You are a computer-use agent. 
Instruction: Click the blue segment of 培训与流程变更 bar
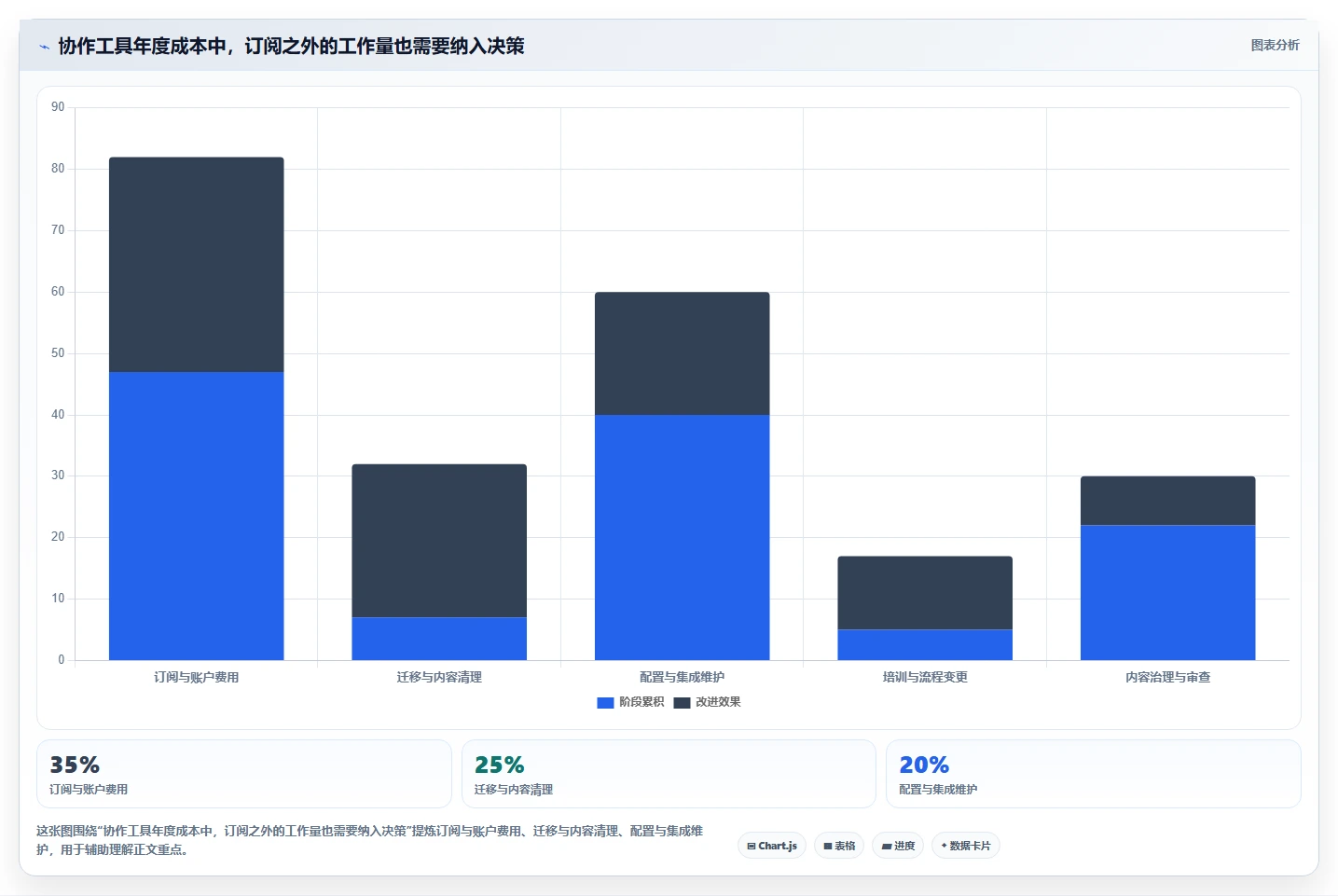925,645
